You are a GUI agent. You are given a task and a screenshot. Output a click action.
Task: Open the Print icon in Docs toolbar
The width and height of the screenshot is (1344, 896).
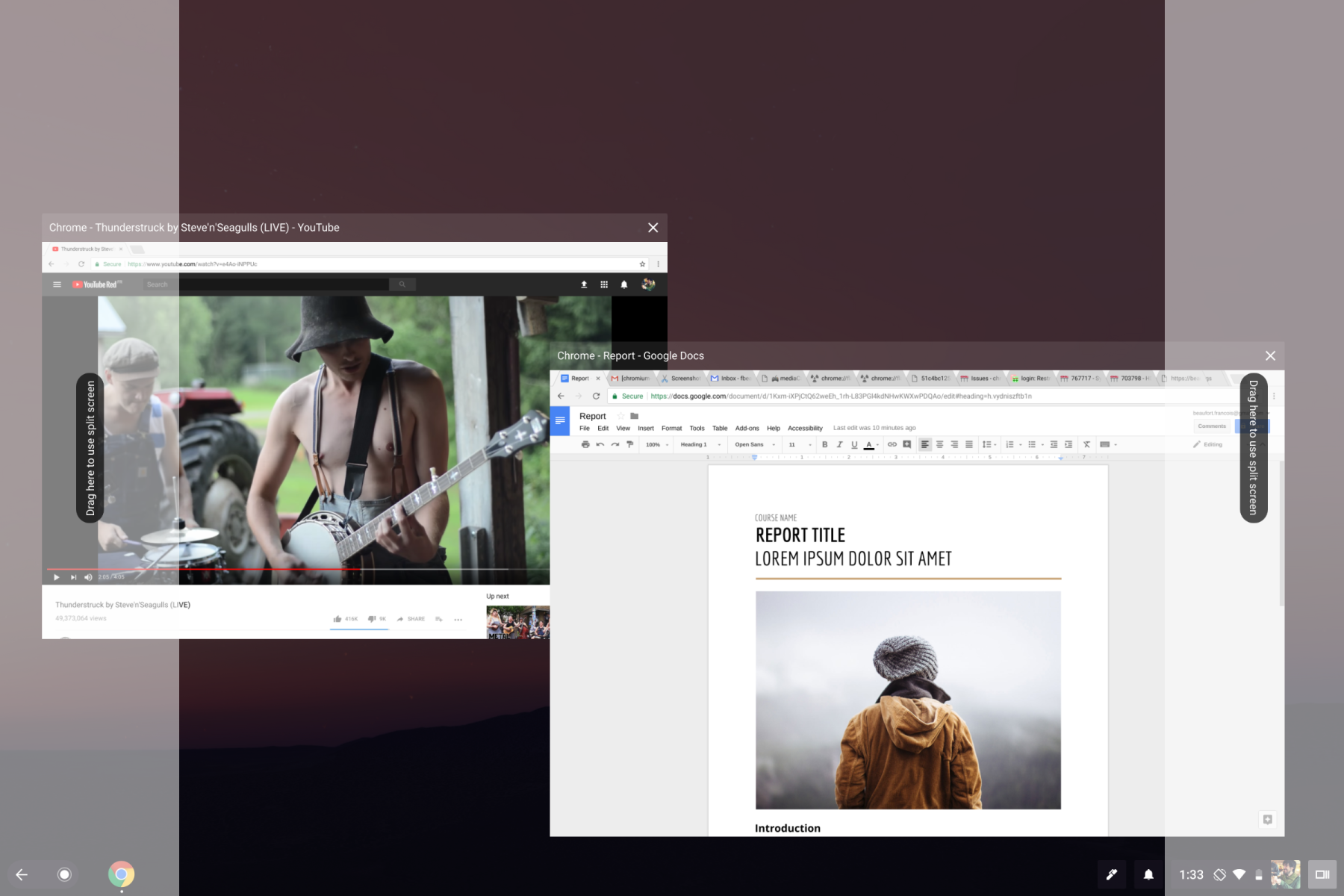[x=586, y=444]
